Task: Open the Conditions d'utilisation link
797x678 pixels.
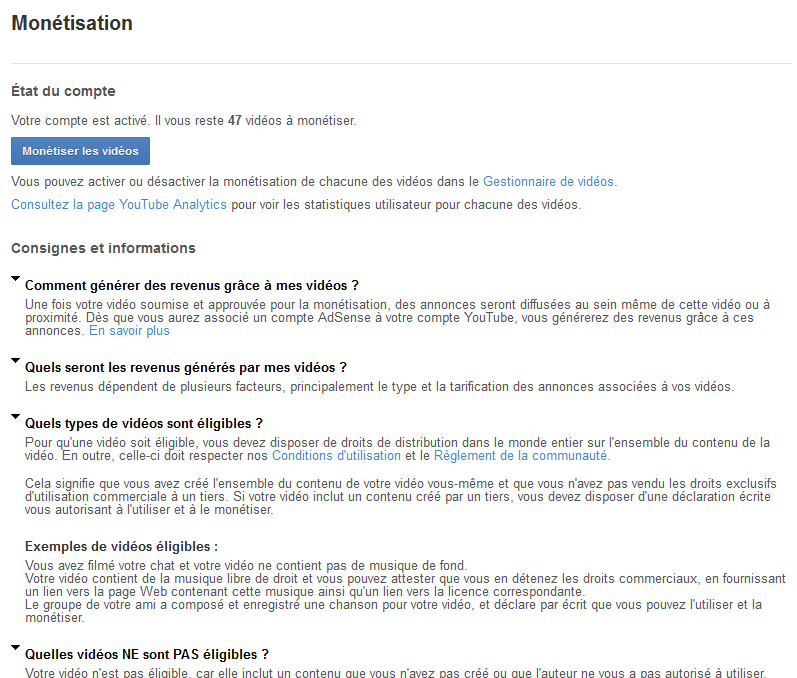Action: pos(336,456)
